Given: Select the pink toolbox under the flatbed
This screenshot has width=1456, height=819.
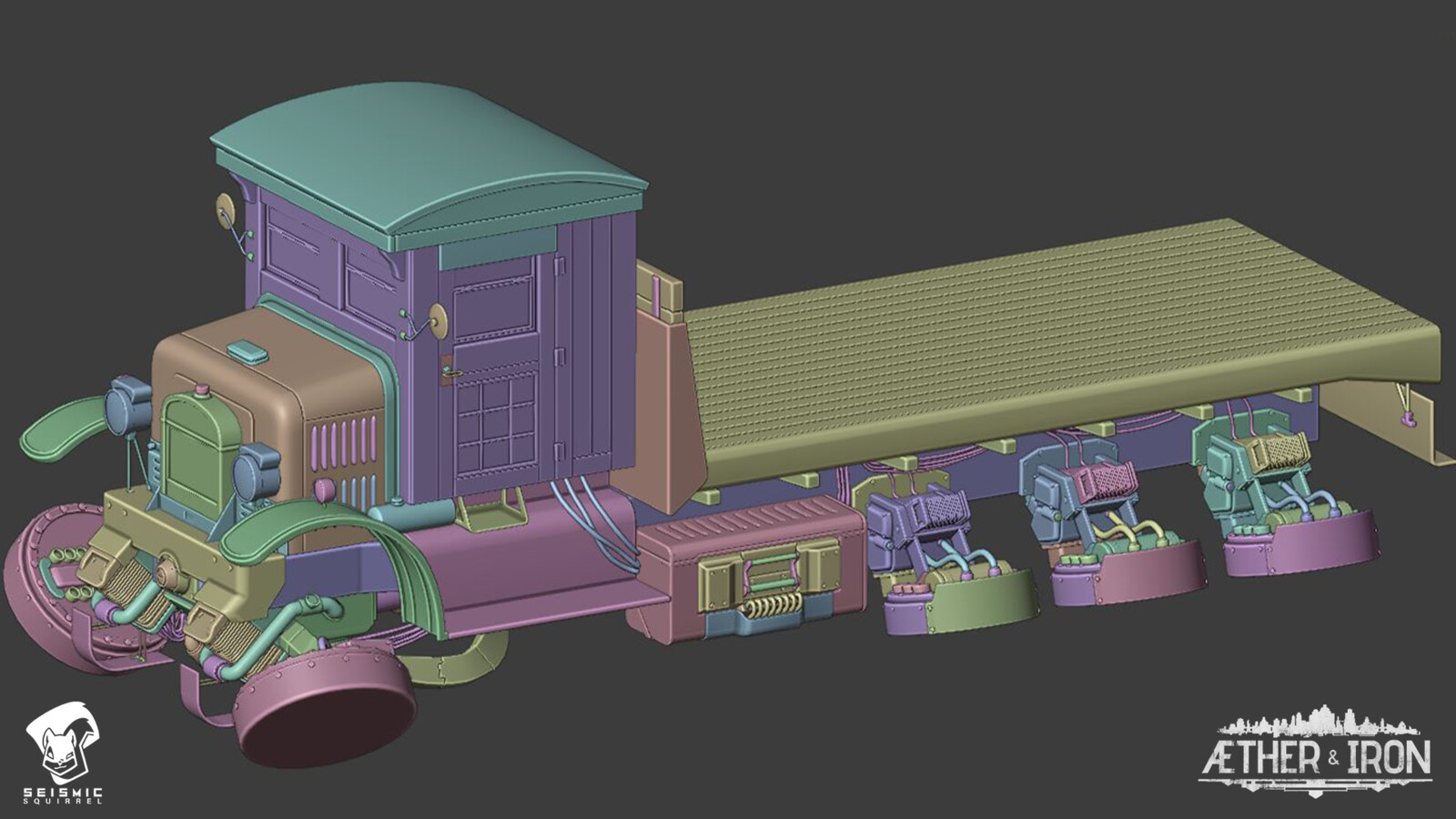Looking at the screenshot, I should coord(749,569).
